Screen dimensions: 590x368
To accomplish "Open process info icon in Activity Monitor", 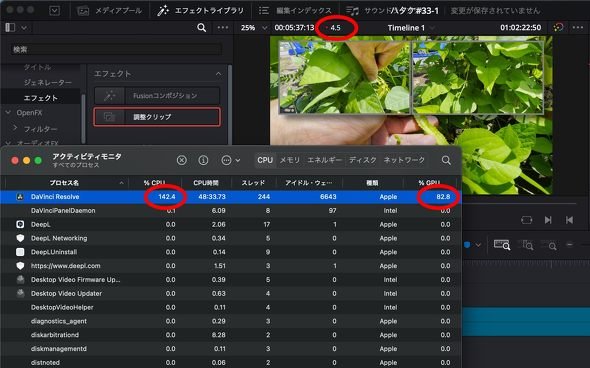I will pos(203,160).
